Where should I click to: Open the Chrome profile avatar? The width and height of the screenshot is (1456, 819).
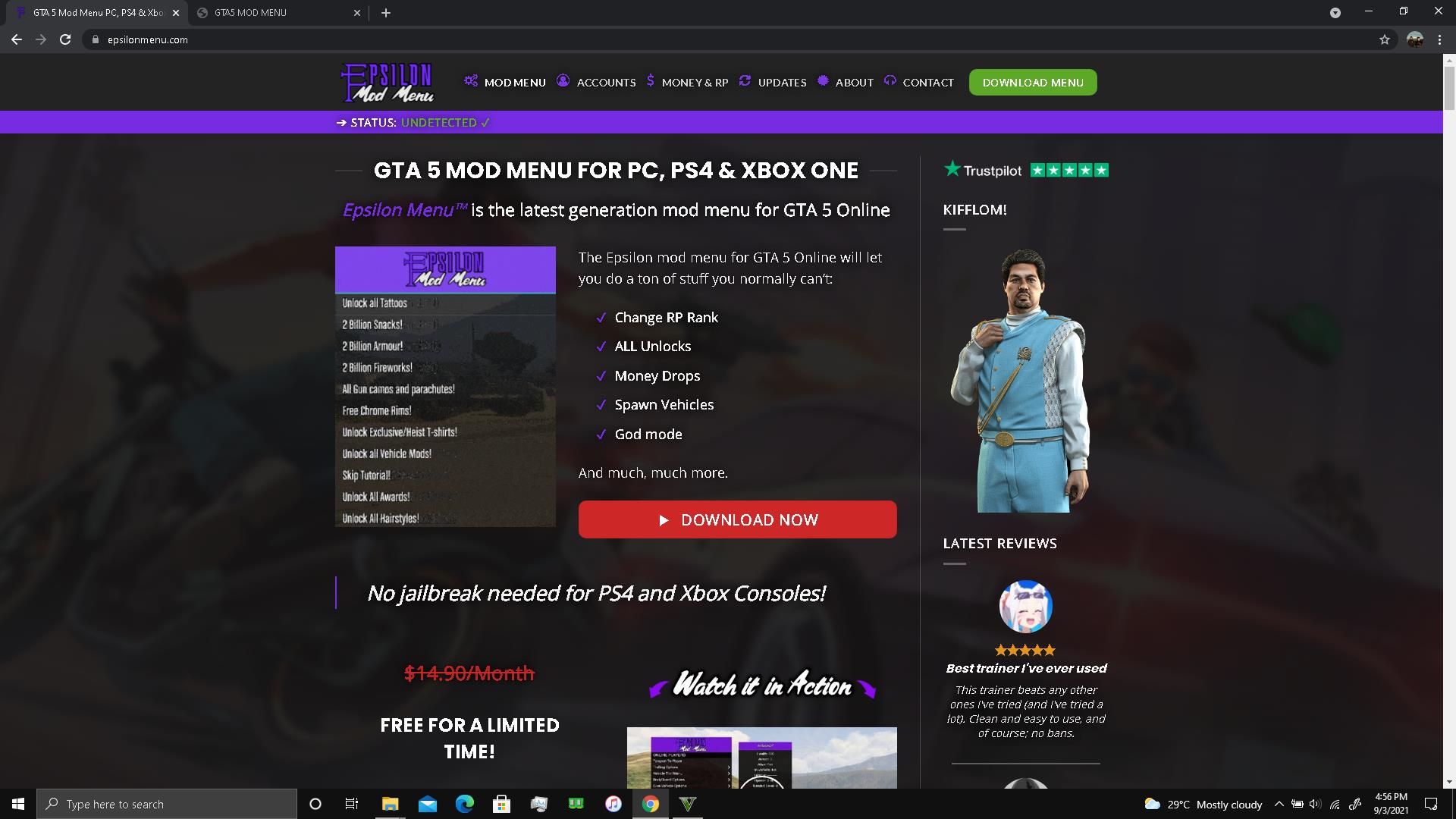(x=1415, y=39)
